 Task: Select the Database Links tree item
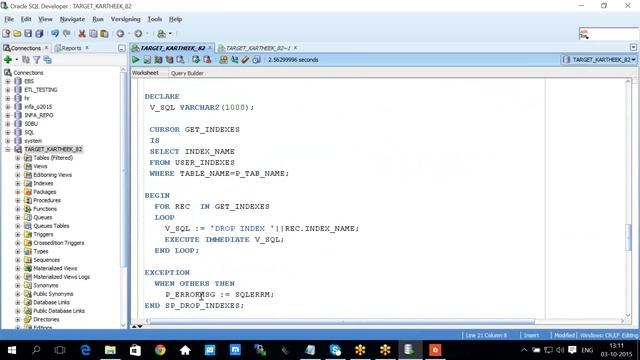pos(51,302)
